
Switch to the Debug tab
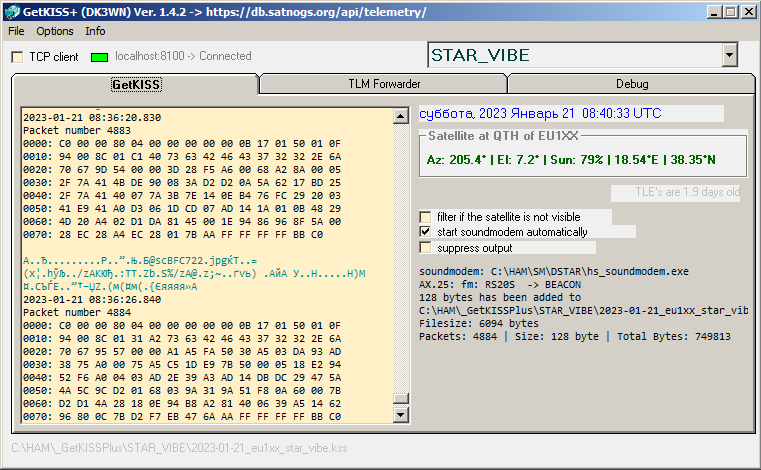tap(632, 84)
